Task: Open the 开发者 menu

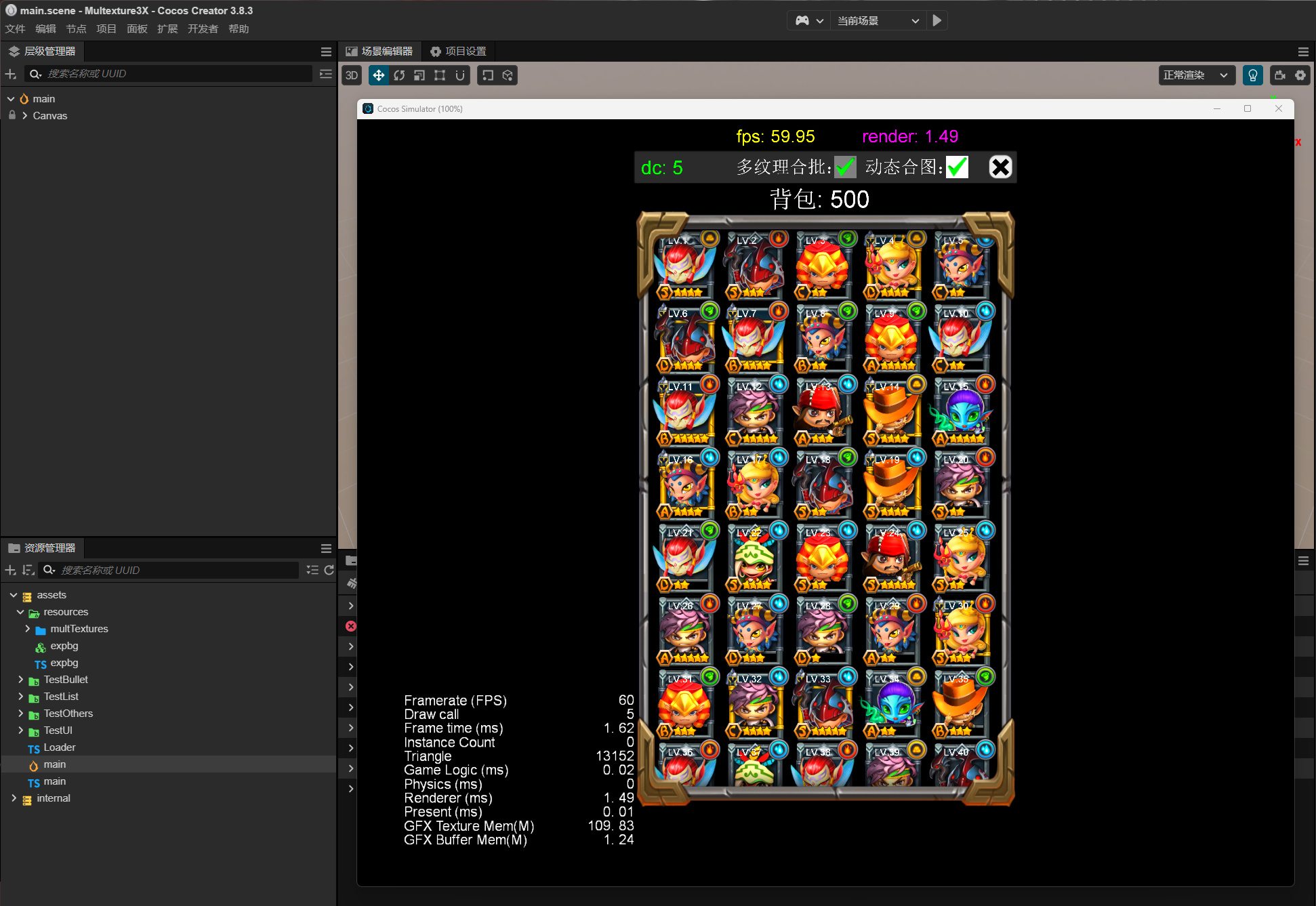Action: pos(203,28)
